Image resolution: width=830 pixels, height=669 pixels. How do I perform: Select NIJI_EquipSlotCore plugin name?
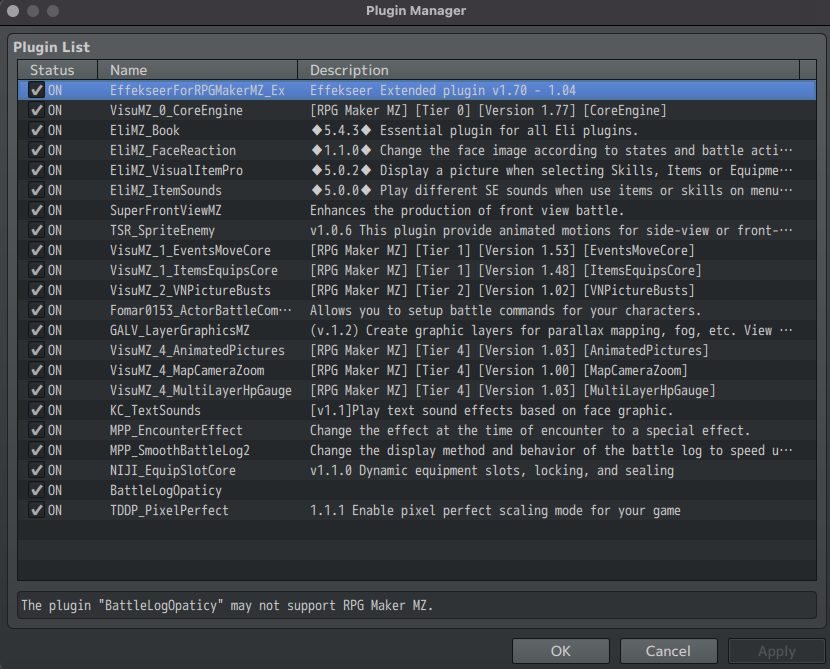pos(173,471)
